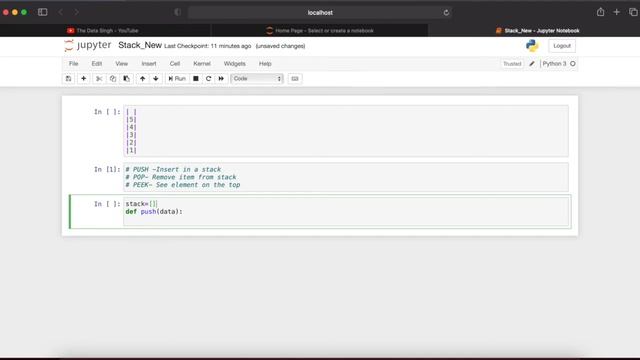
Task: Restart kernel and rerun all cells icon
Action: (221, 78)
